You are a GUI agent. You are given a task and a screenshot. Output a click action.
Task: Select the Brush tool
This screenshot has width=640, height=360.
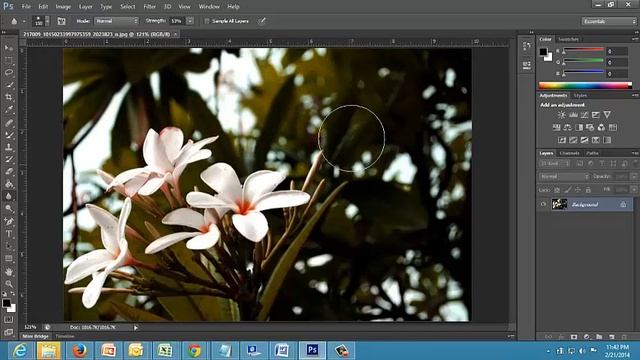(9, 134)
